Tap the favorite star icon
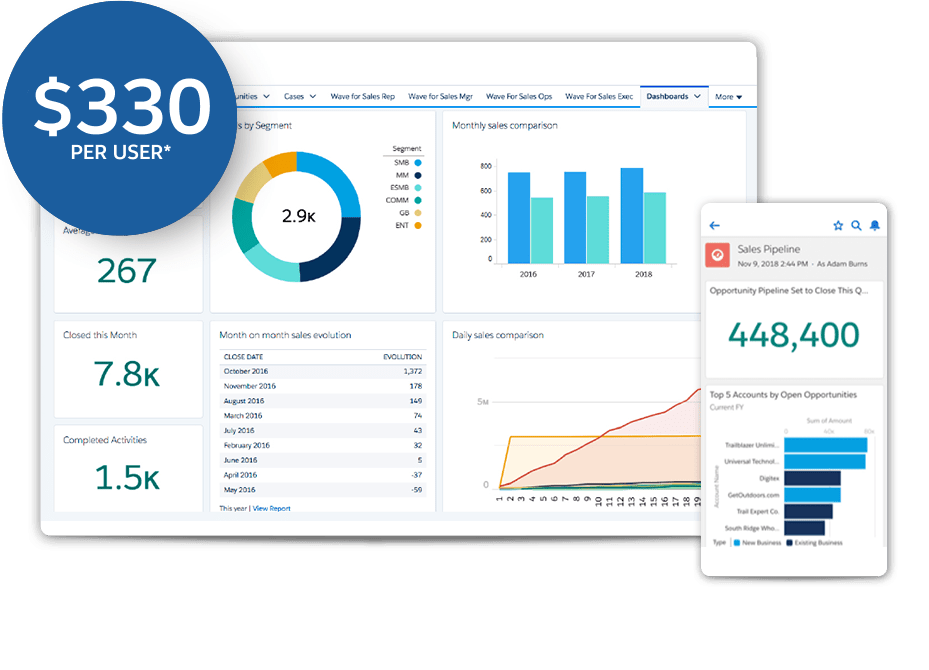Screen dimensions: 929x670 click(839, 226)
